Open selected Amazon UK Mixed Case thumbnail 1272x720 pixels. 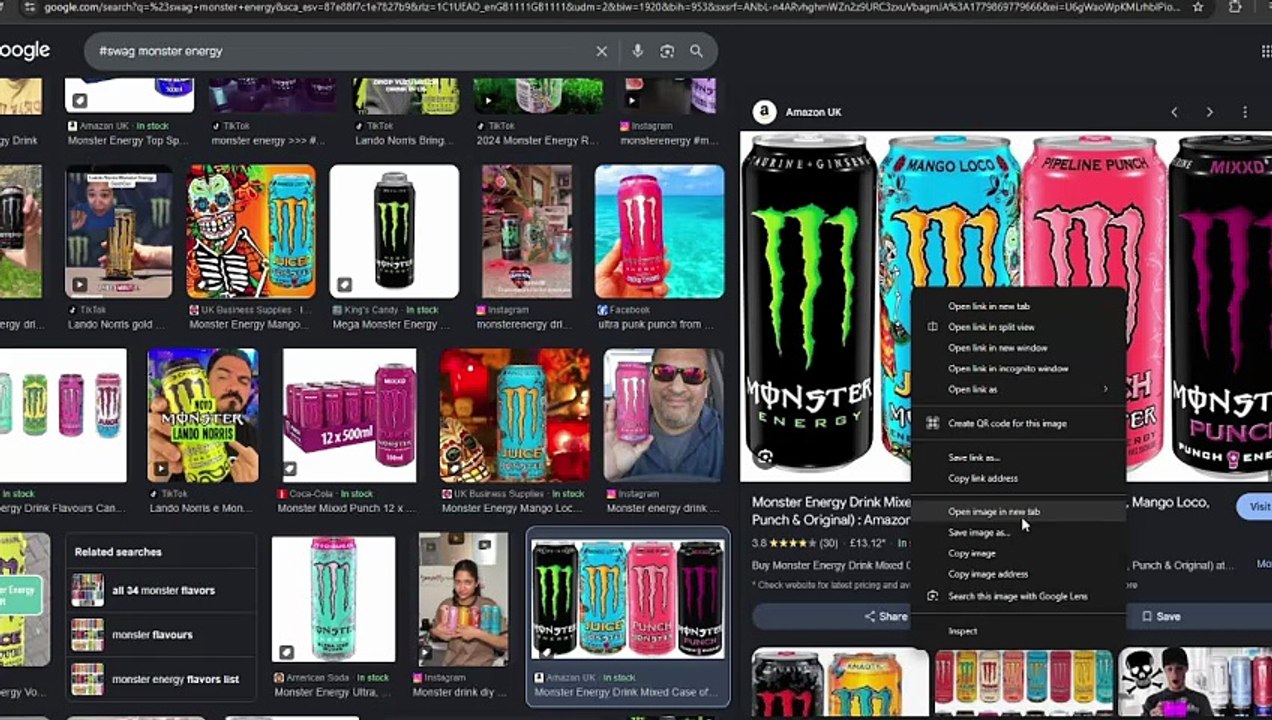pyautogui.click(x=628, y=602)
